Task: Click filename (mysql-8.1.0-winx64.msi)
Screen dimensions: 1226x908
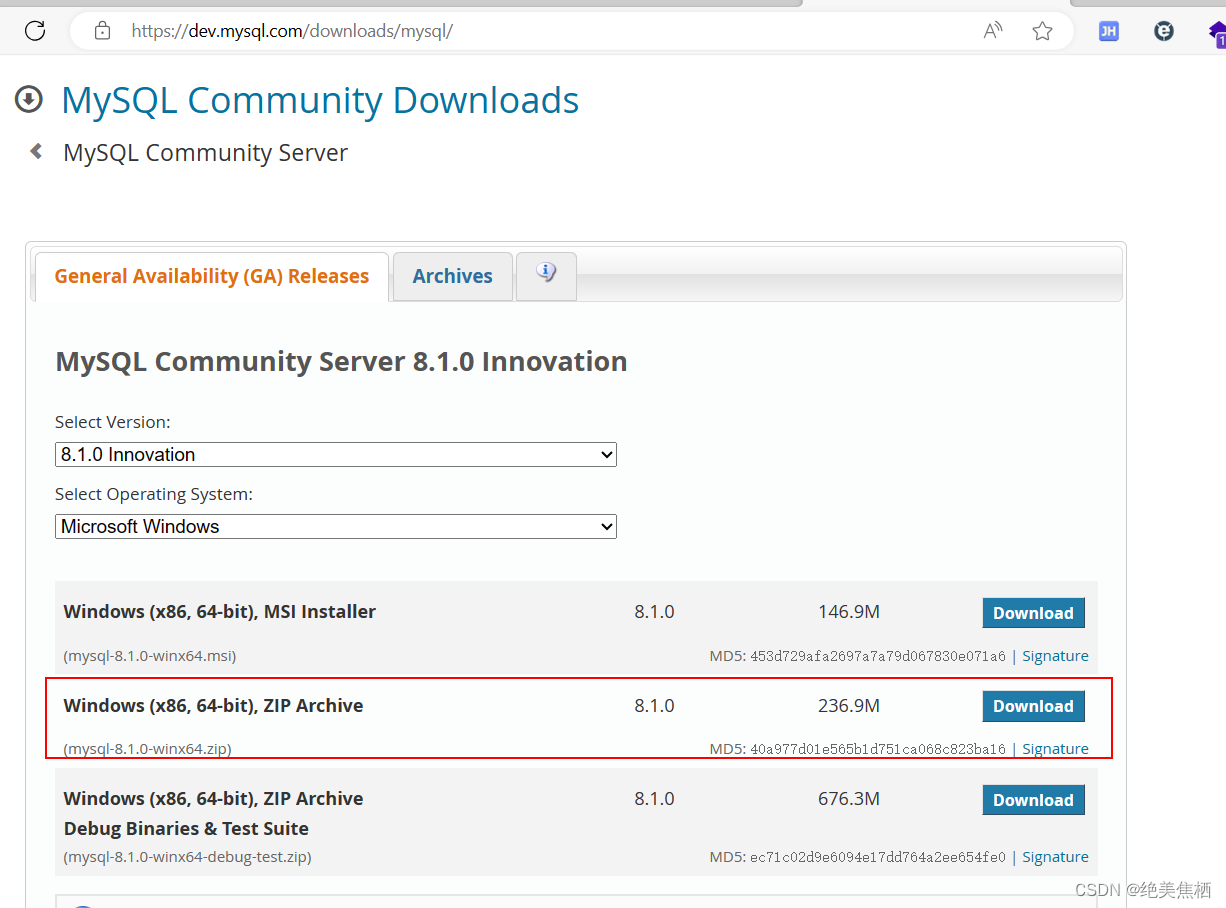Action: tap(150, 656)
